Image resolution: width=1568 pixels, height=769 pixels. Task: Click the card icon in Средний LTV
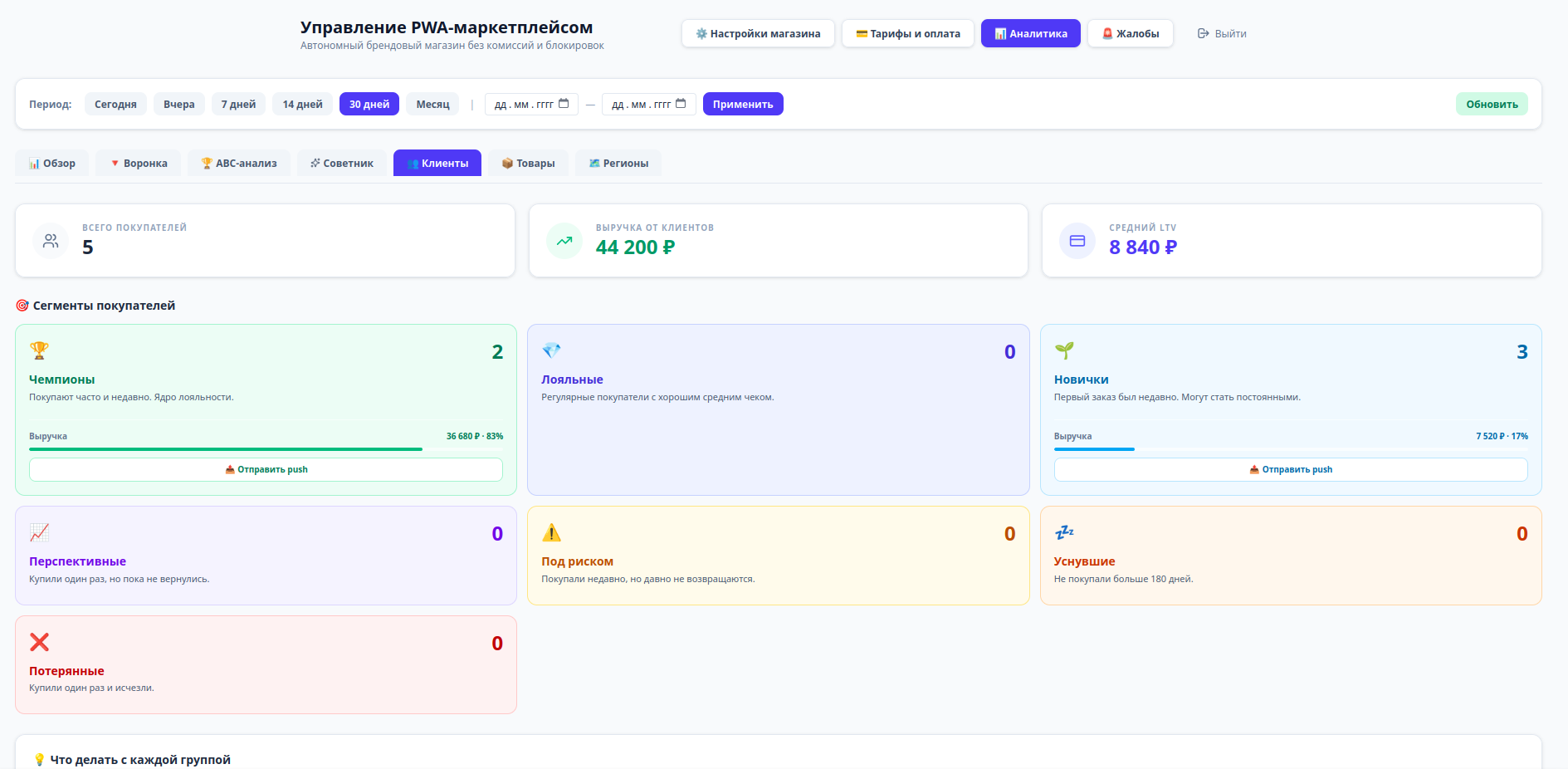click(x=1077, y=241)
